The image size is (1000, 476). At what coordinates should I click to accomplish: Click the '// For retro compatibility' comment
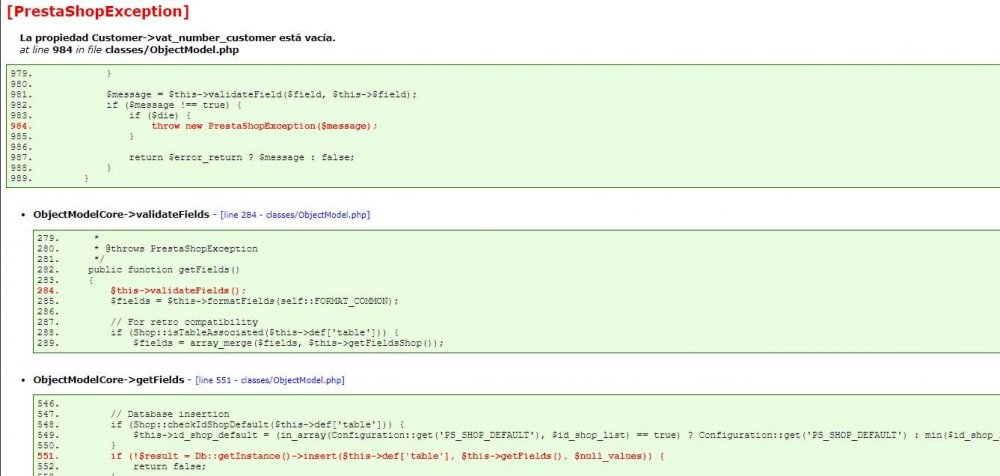click(184, 322)
